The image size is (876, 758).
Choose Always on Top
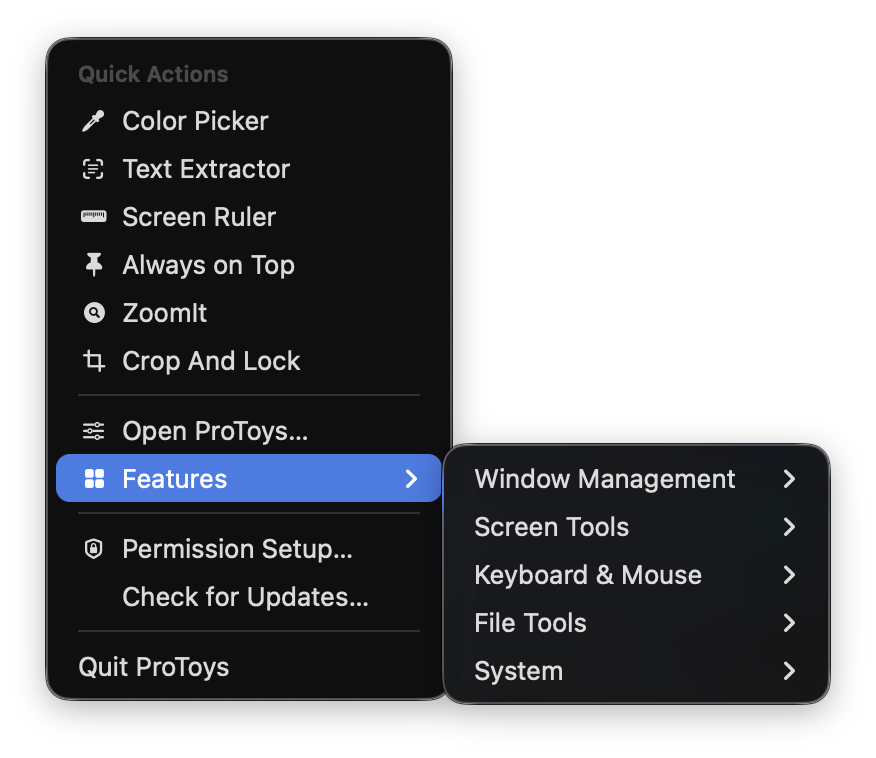pyautogui.click(x=249, y=265)
